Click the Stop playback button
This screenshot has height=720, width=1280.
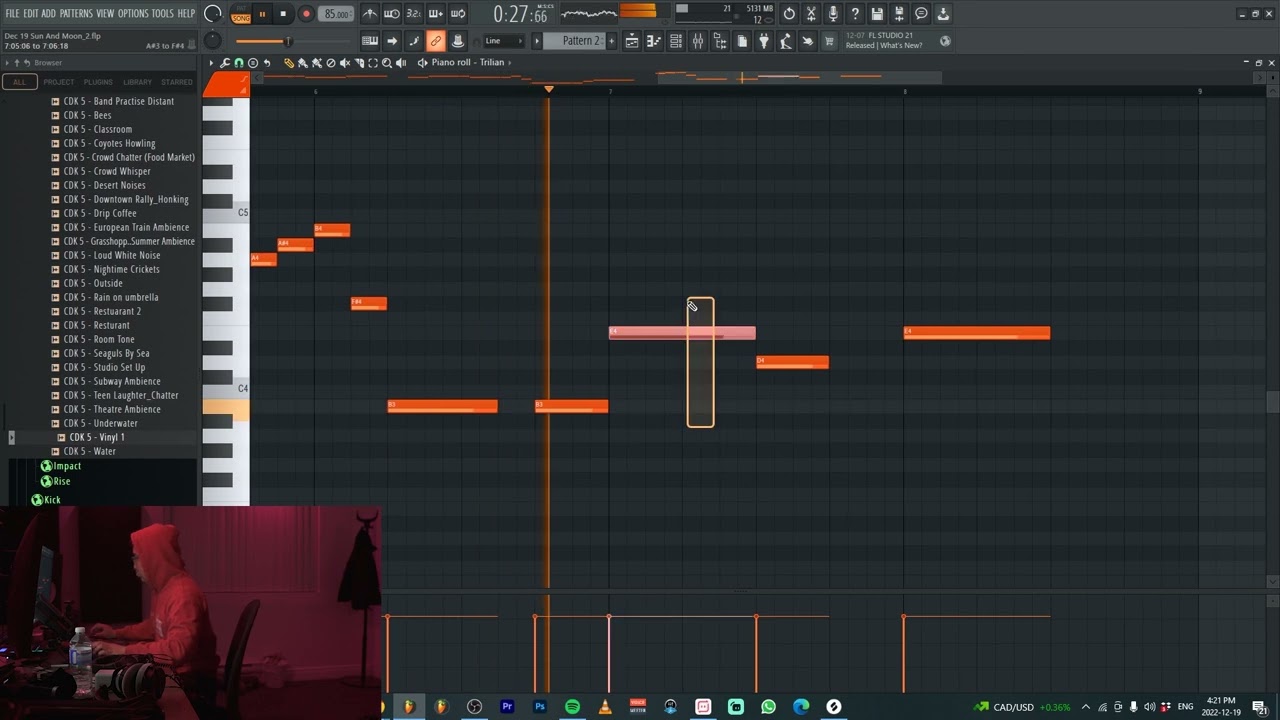tap(283, 14)
